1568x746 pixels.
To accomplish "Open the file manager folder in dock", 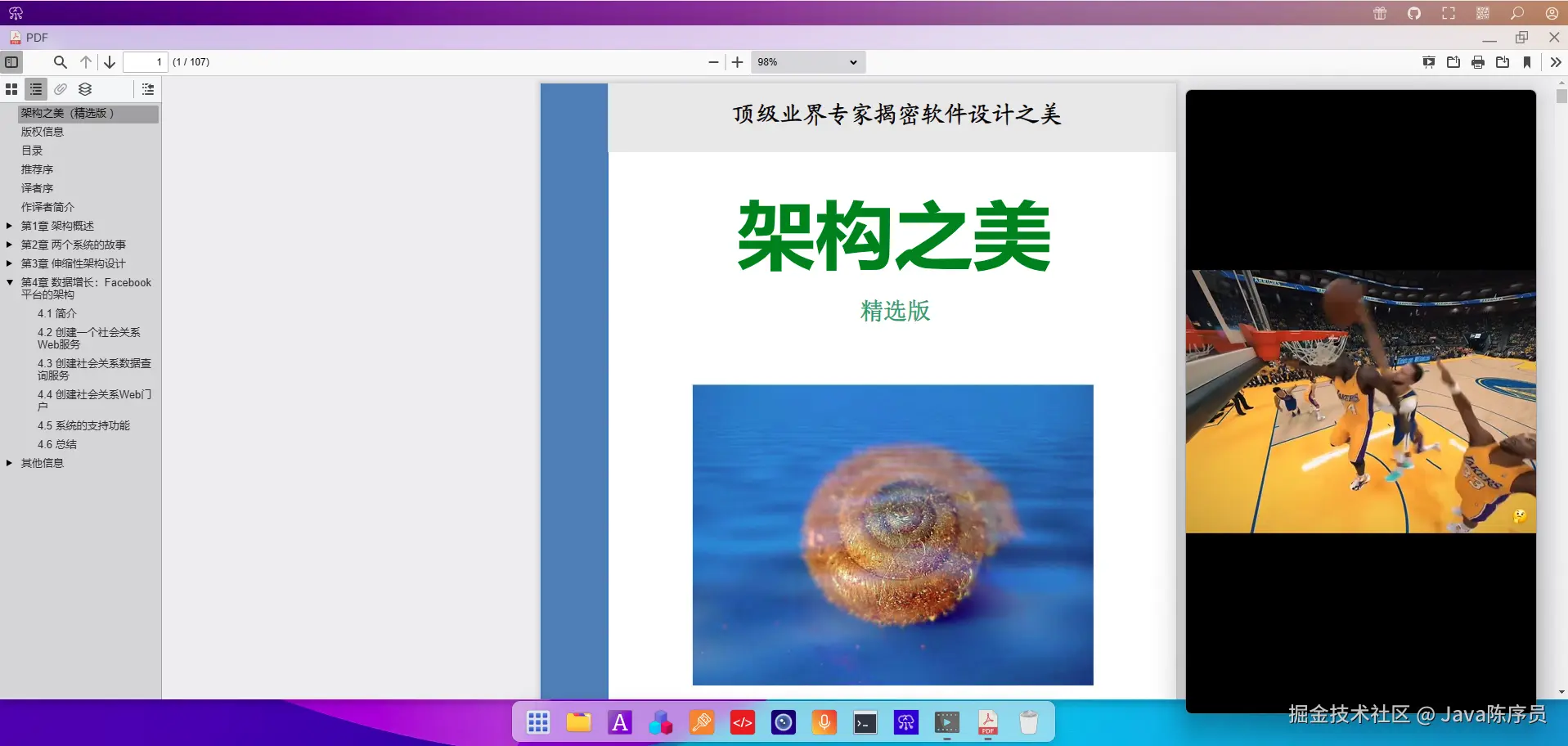I will pos(579,722).
